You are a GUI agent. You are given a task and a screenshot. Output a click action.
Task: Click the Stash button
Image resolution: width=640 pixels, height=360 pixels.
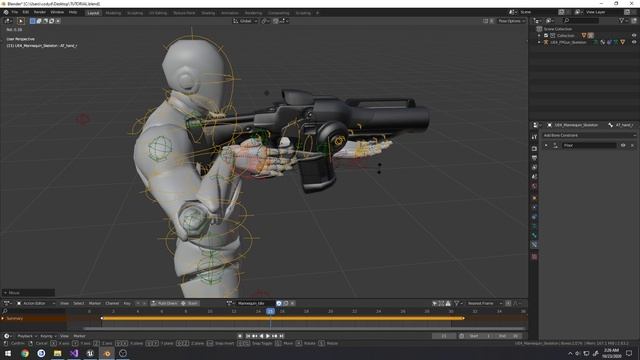tap(190, 303)
